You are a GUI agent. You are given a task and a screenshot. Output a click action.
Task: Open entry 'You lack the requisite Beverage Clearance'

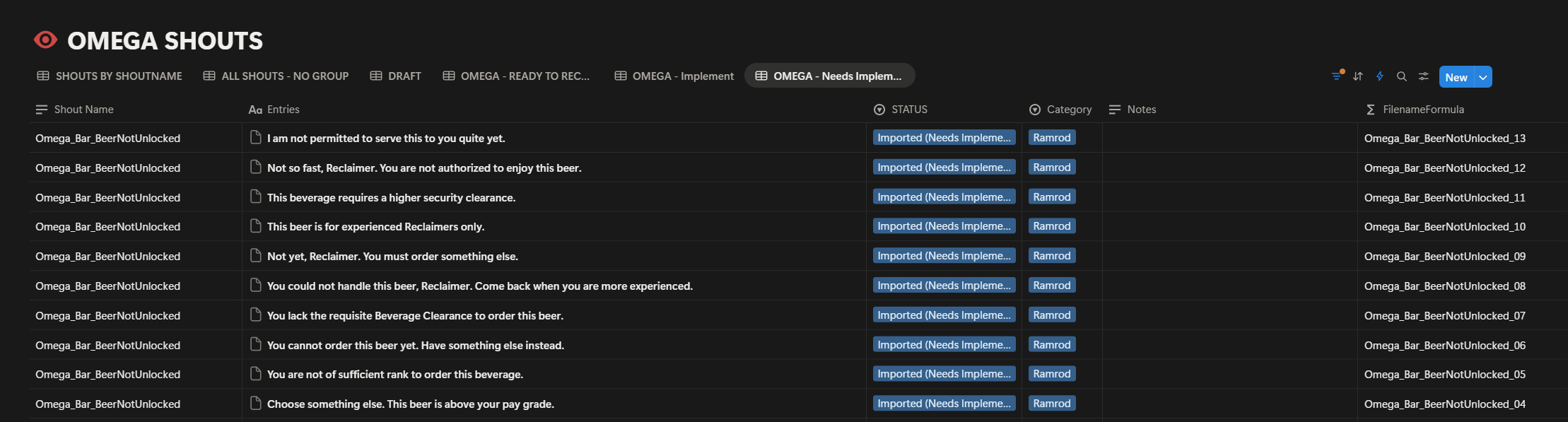click(415, 316)
